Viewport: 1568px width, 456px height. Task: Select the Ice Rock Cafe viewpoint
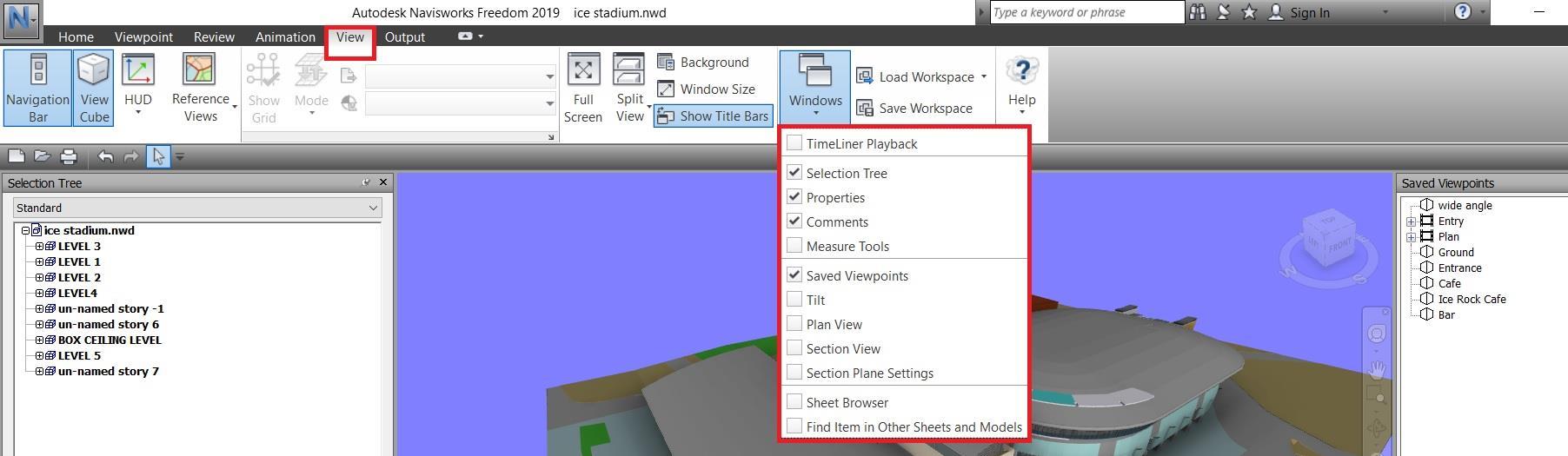(x=1472, y=300)
